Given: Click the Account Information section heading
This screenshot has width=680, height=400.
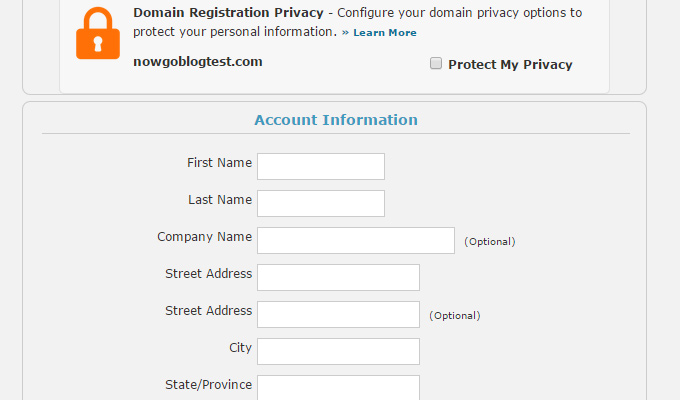Looking at the screenshot, I should coord(336,120).
